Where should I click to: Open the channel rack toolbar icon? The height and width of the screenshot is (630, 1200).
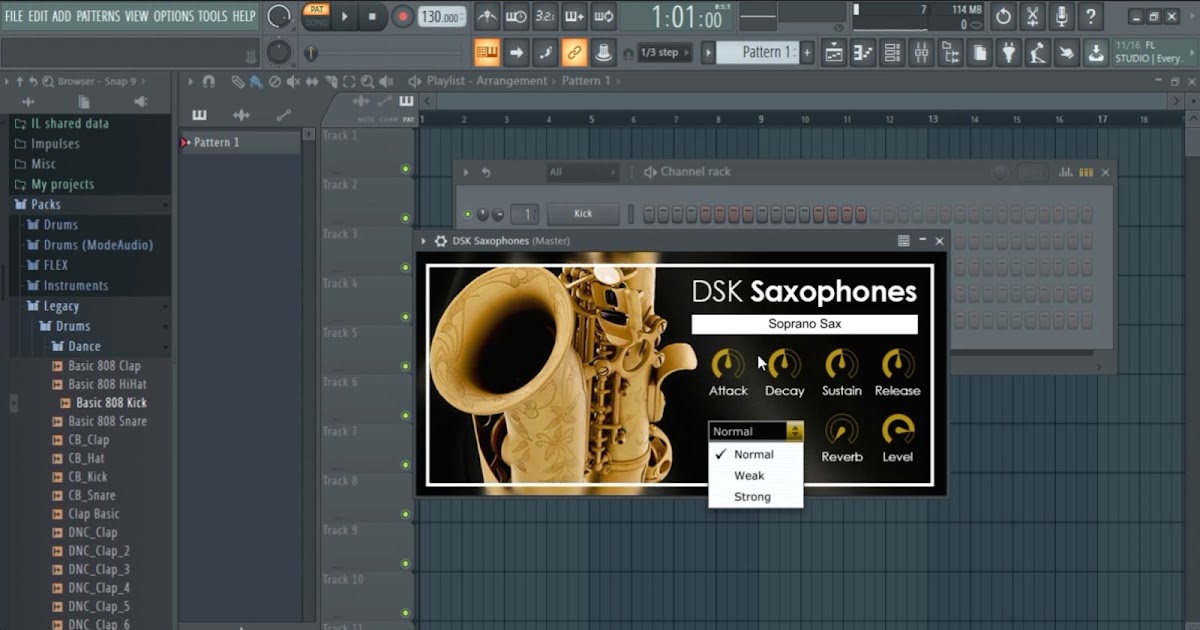pyautogui.click(x=892, y=53)
